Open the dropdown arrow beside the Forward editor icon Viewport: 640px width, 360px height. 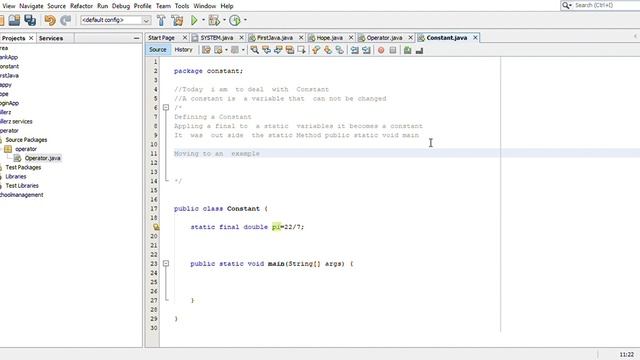(226, 50)
